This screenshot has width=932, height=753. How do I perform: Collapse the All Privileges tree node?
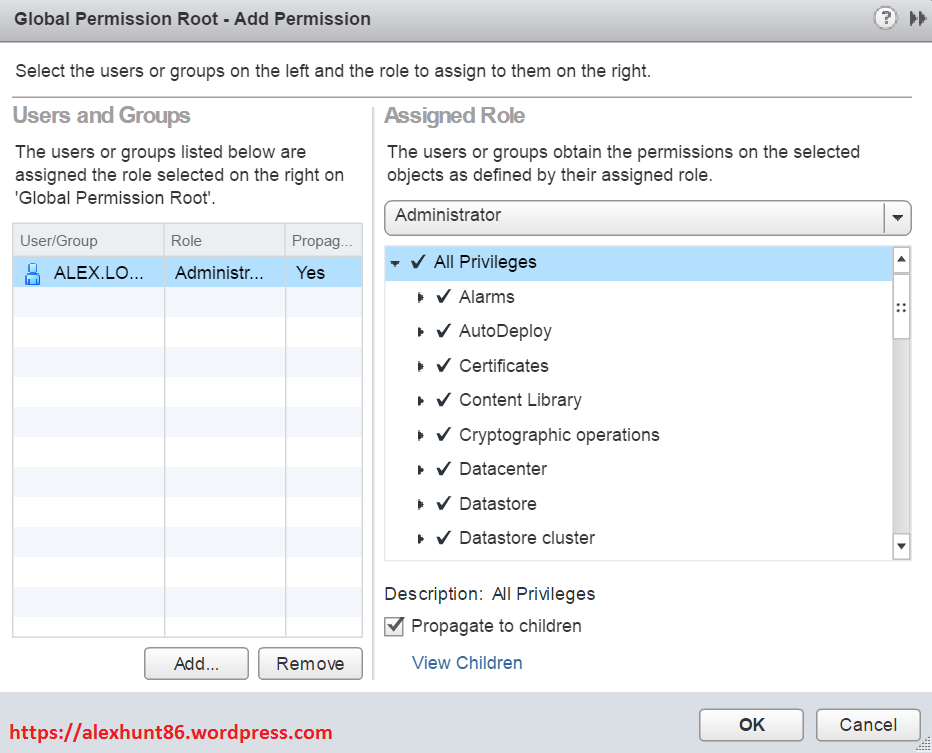[x=396, y=263]
